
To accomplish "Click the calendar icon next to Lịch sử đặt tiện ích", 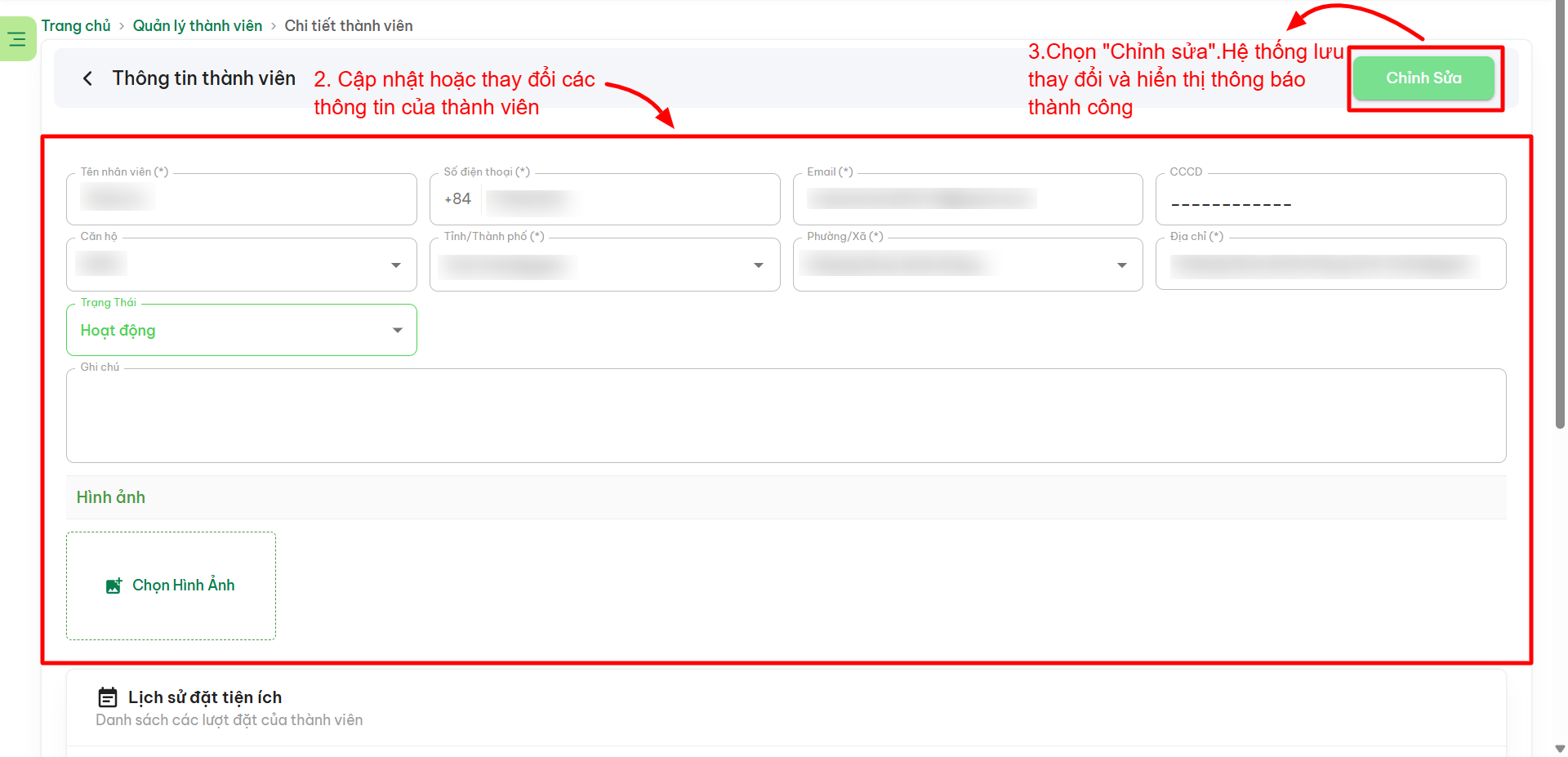I will coord(108,697).
